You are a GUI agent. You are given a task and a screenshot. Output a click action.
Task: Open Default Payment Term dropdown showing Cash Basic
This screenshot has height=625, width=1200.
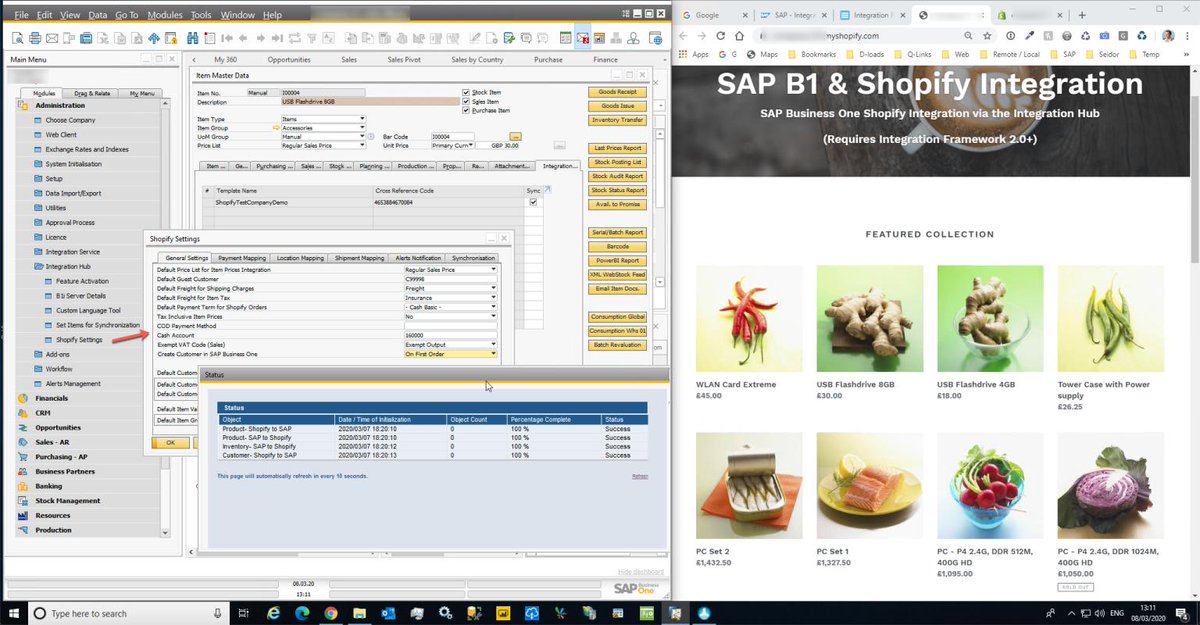pos(450,306)
